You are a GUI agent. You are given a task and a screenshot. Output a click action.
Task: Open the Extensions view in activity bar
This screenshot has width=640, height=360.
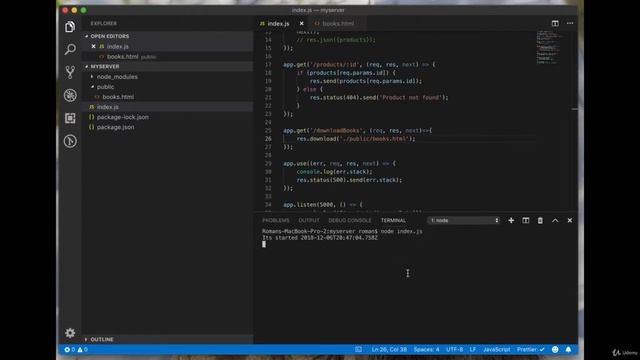pyautogui.click(x=70, y=118)
